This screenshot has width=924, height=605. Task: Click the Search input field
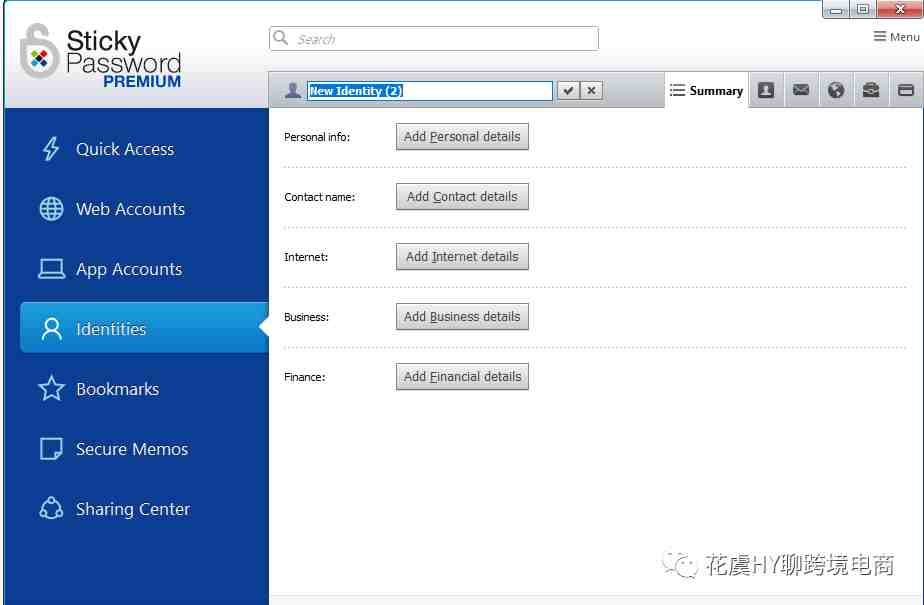point(434,39)
